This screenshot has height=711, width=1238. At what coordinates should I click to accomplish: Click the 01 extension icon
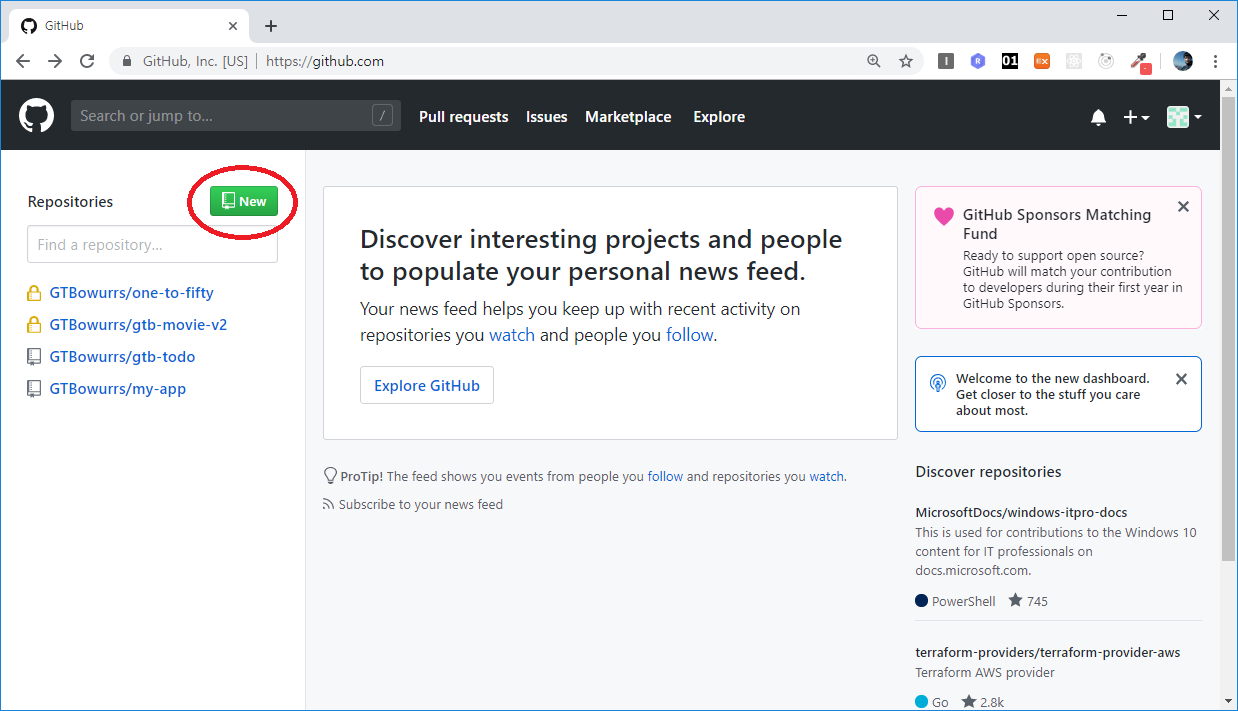[x=1010, y=61]
